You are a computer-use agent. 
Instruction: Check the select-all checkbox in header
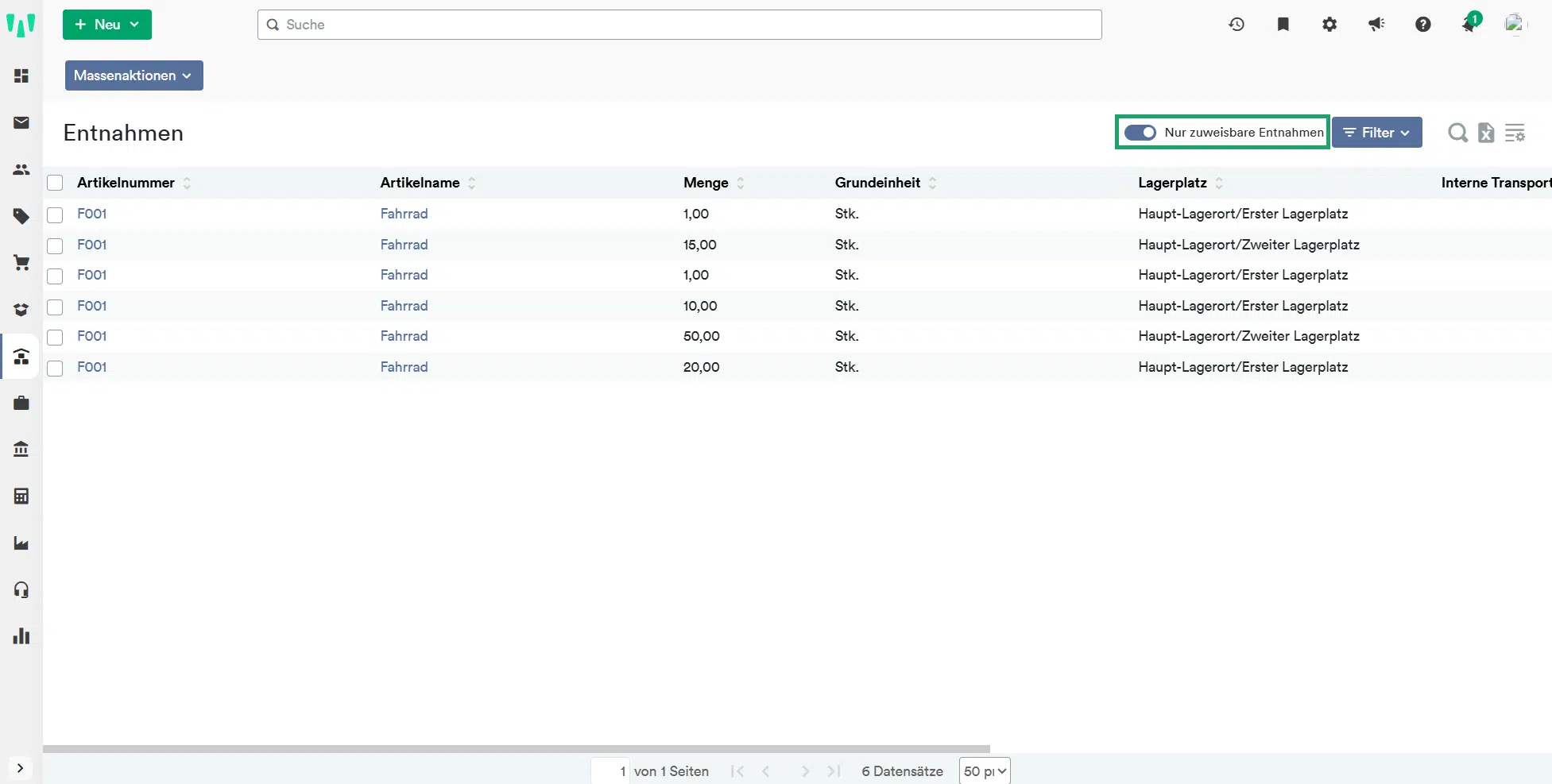coord(55,183)
